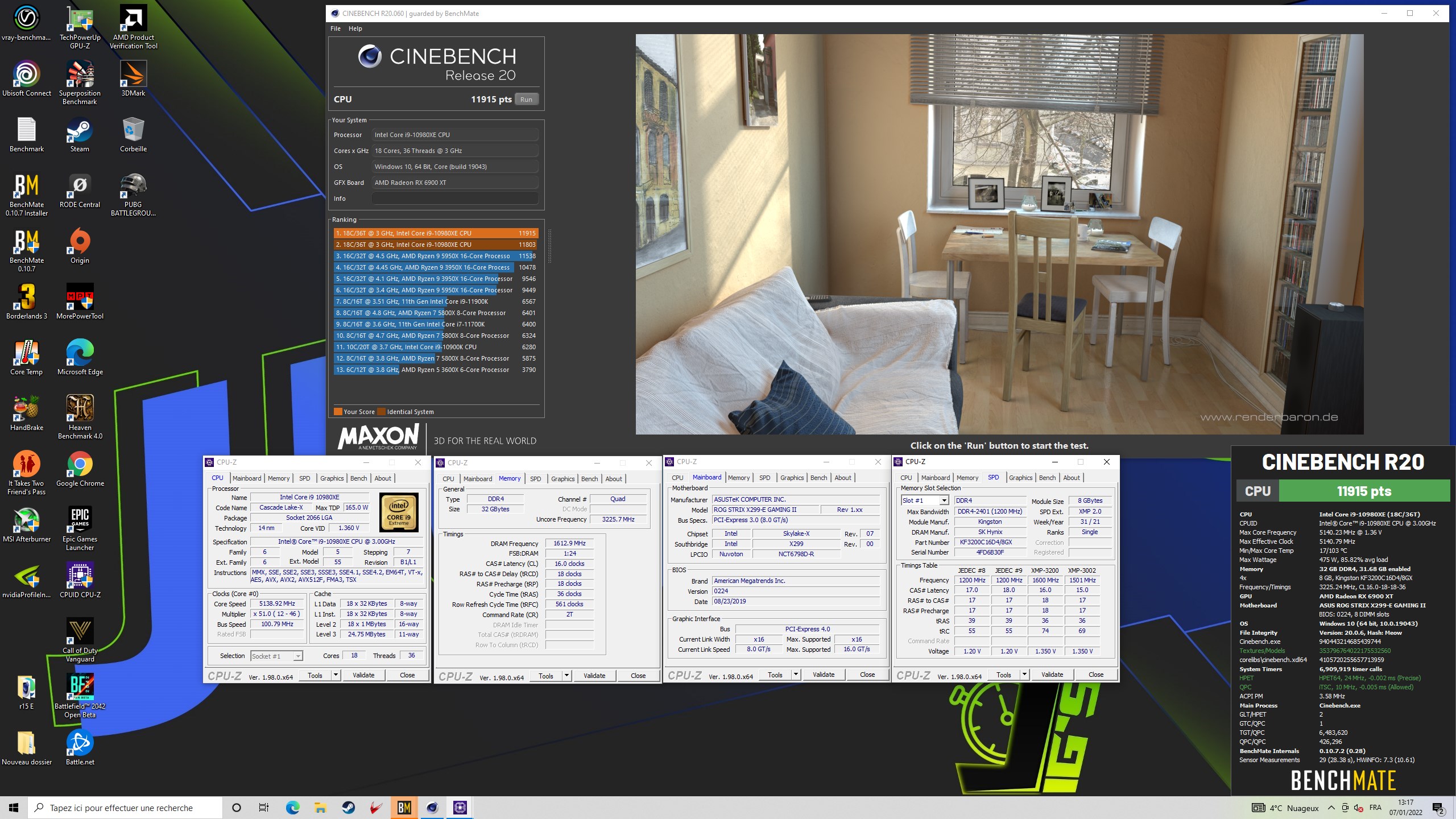Image resolution: width=1456 pixels, height=819 pixels.
Task: Expand Tools dropdown arrow in CPU tab CPU-Z
Action: [x=336, y=675]
